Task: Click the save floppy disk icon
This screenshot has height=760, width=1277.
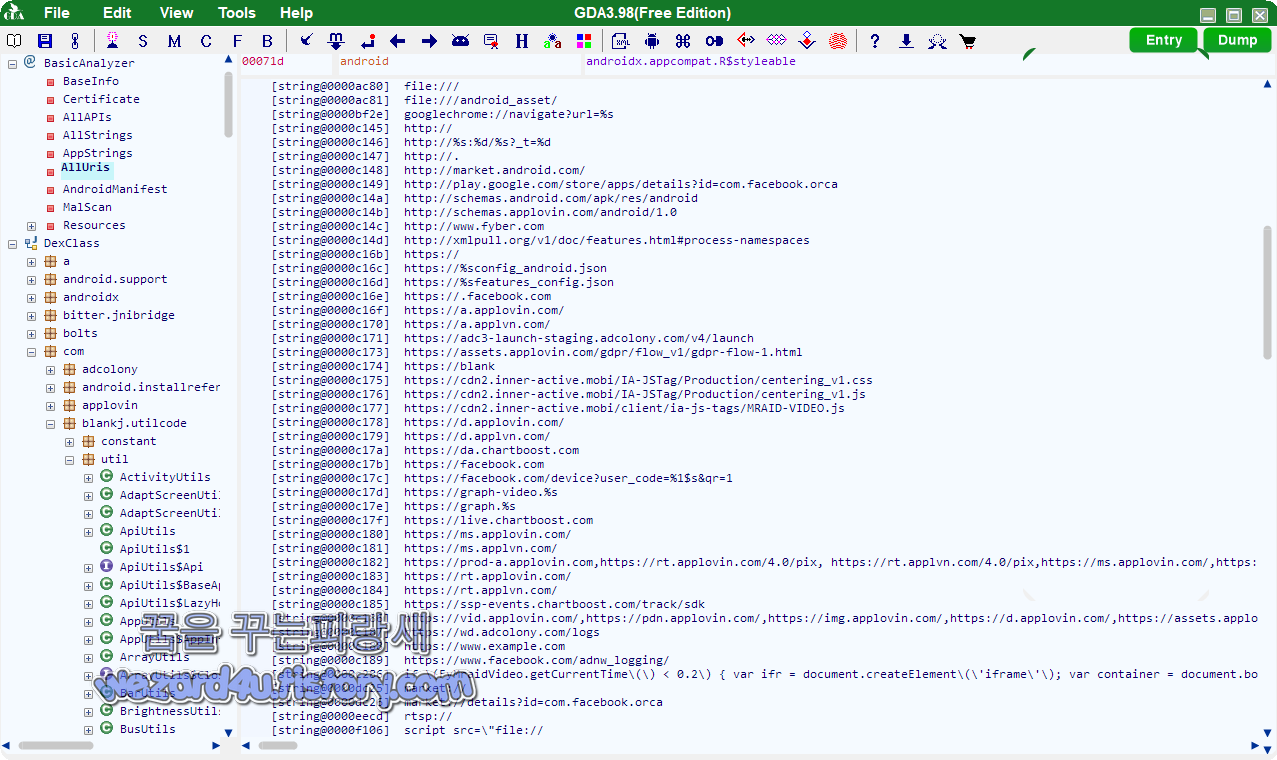Action: [45, 41]
